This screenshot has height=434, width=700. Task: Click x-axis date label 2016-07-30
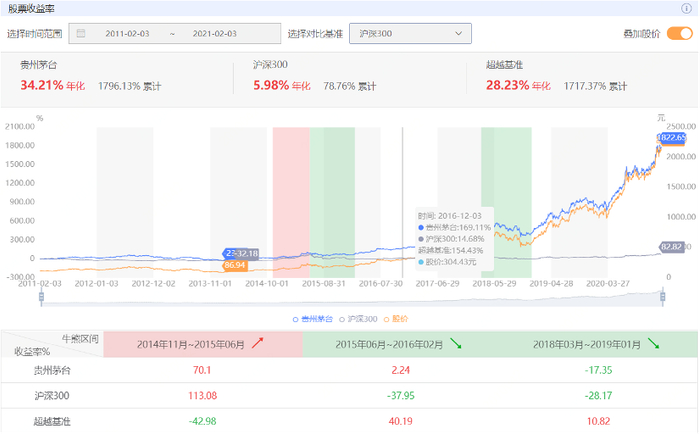[x=380, y=284]
